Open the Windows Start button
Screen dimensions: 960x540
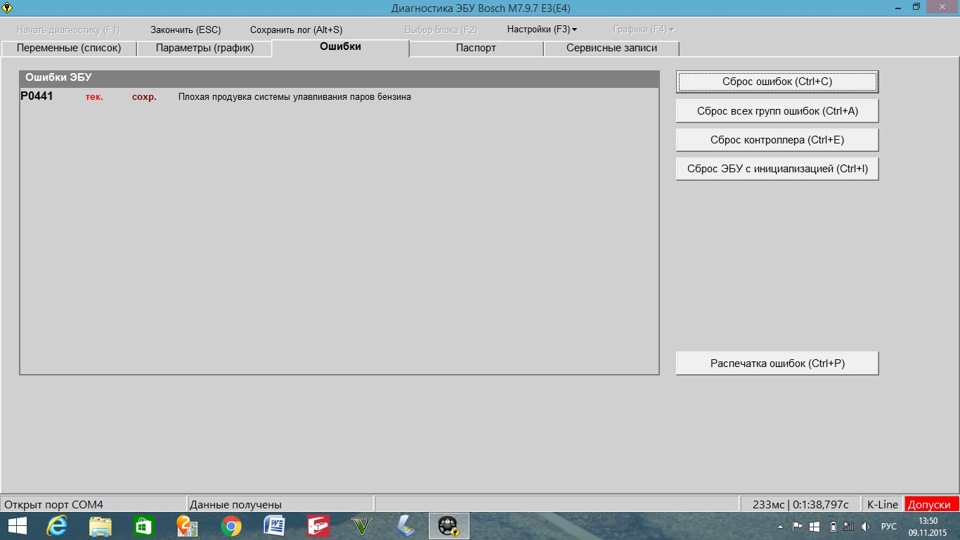coord(17,526)
